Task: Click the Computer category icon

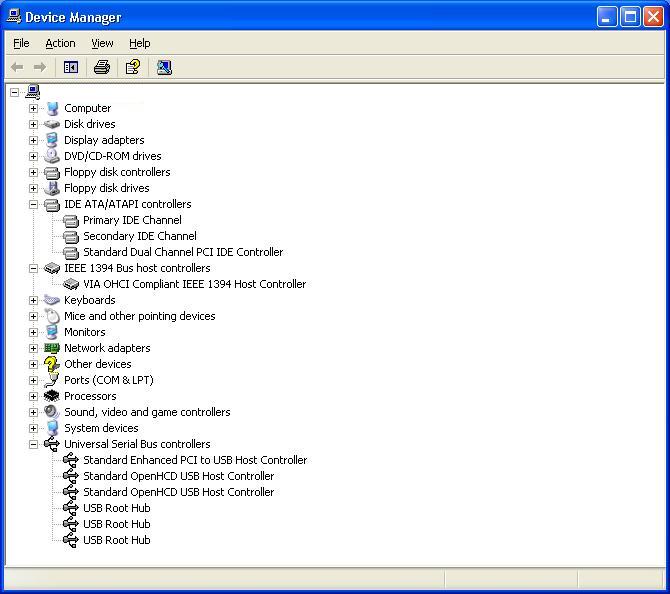Action: pyautogui.click(x=52, y=109)
